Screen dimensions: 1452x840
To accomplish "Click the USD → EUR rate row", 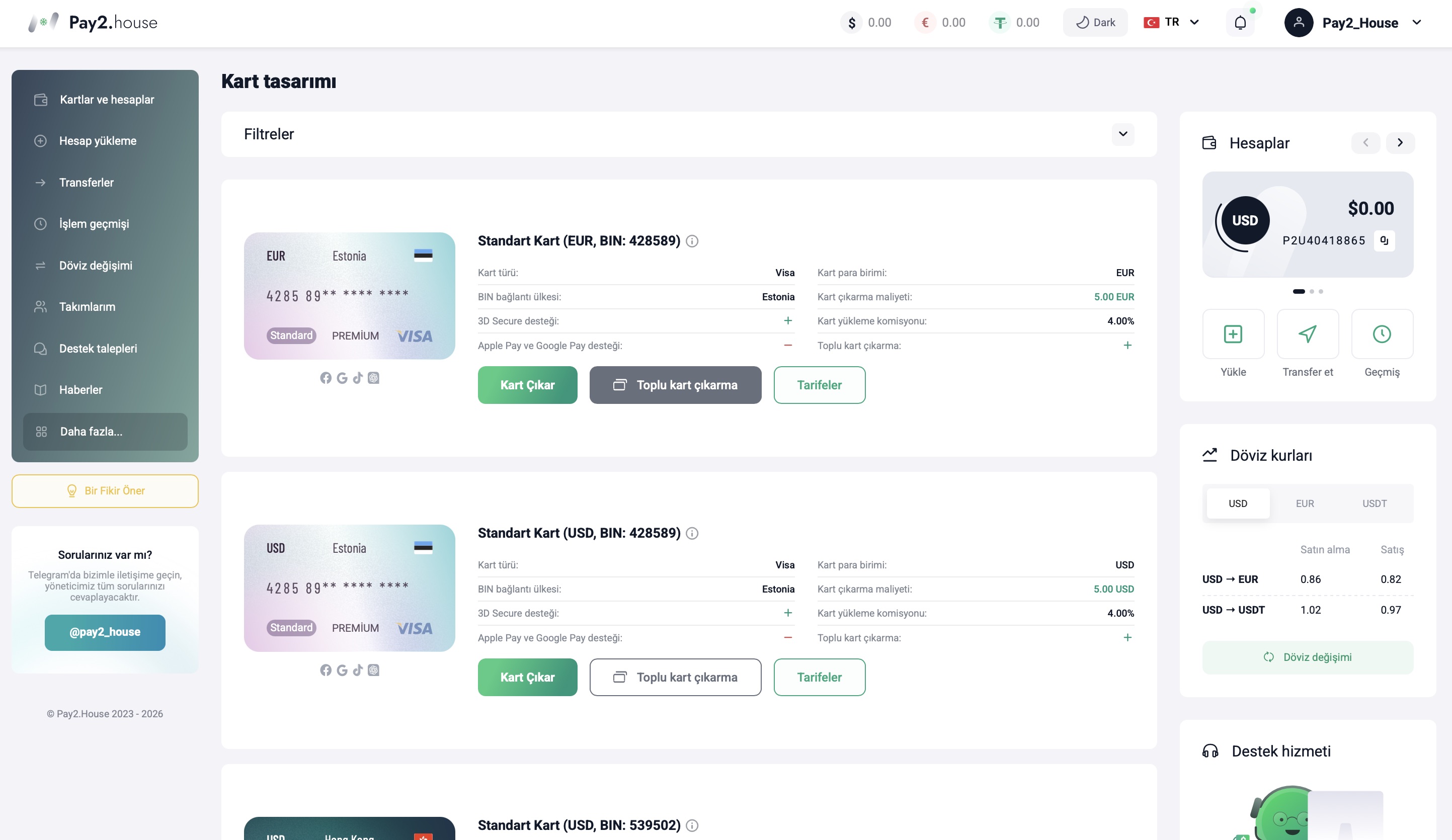I will pyautogui.click(x=1308, y=579).
